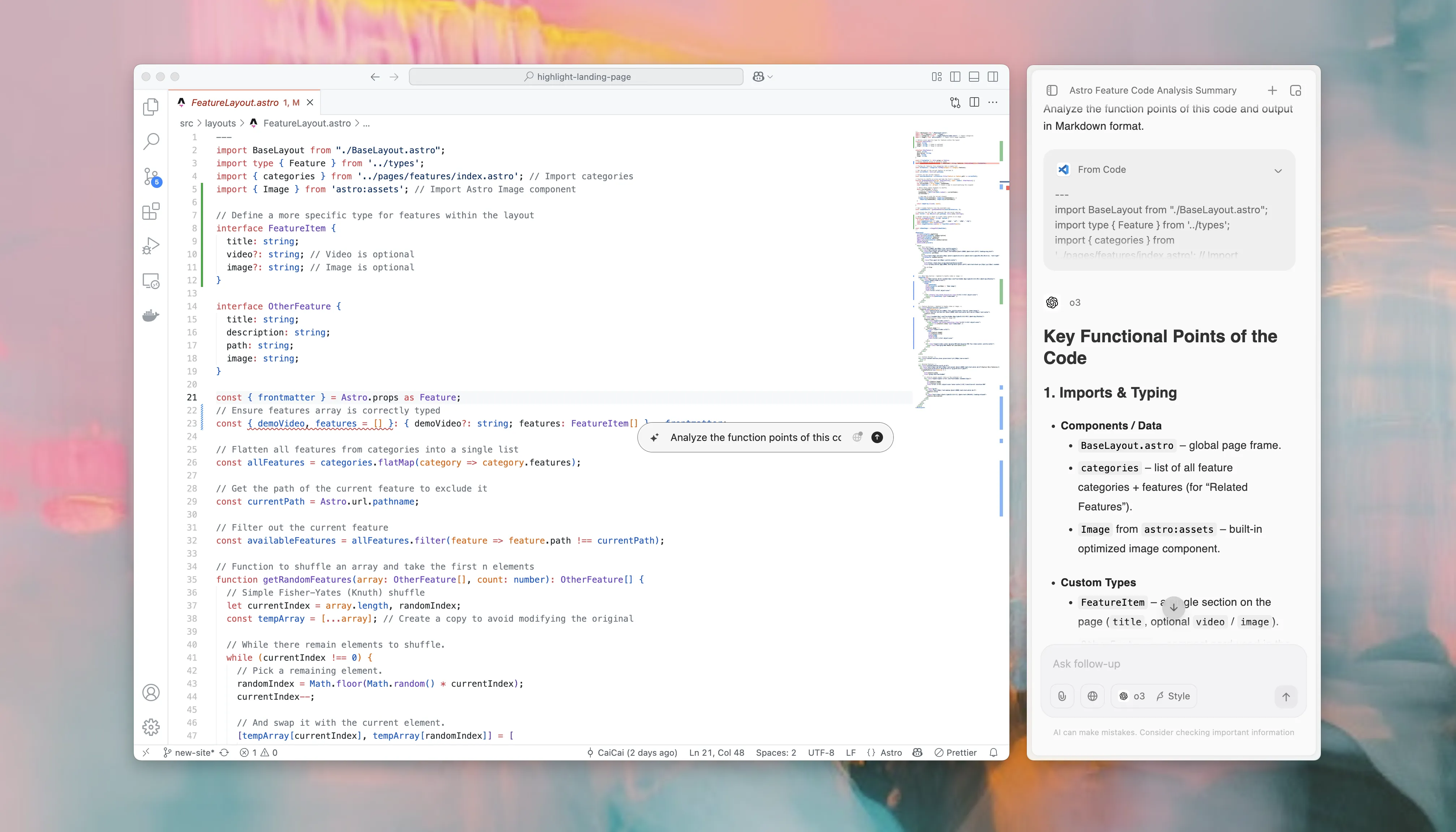Toggle the secondary sidebar layout
Image resolution: width=1456 pixels, height=832 pixels.
click(x=993, y=76)
